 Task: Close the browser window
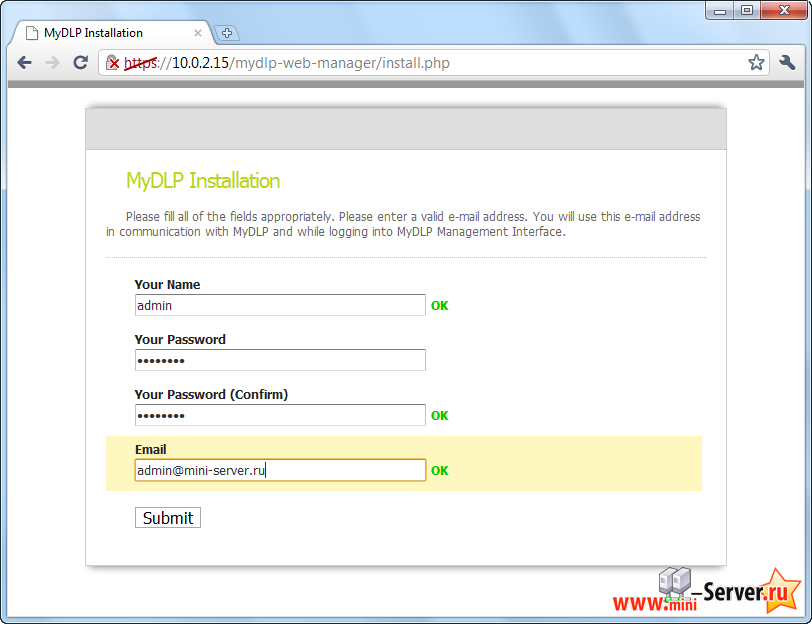784,11
